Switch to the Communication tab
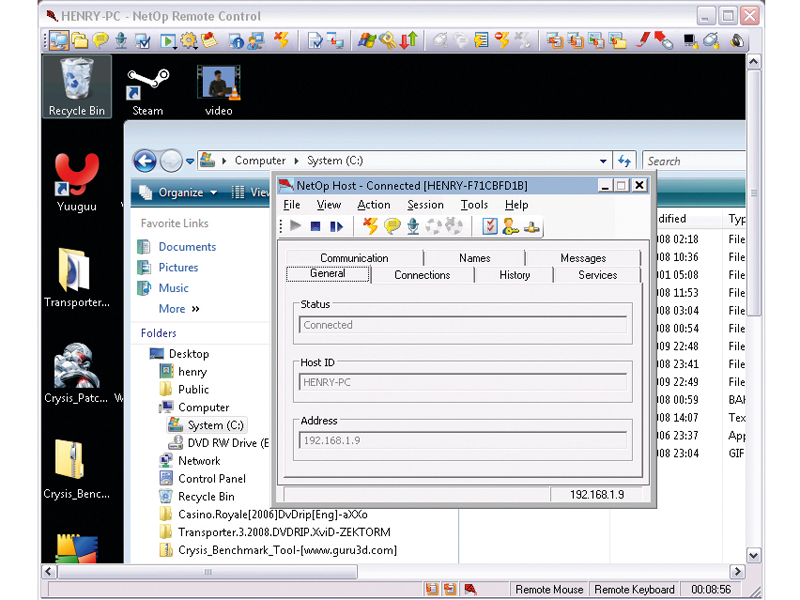The width and height of the screenshot is (800, 600). point(354,258)
